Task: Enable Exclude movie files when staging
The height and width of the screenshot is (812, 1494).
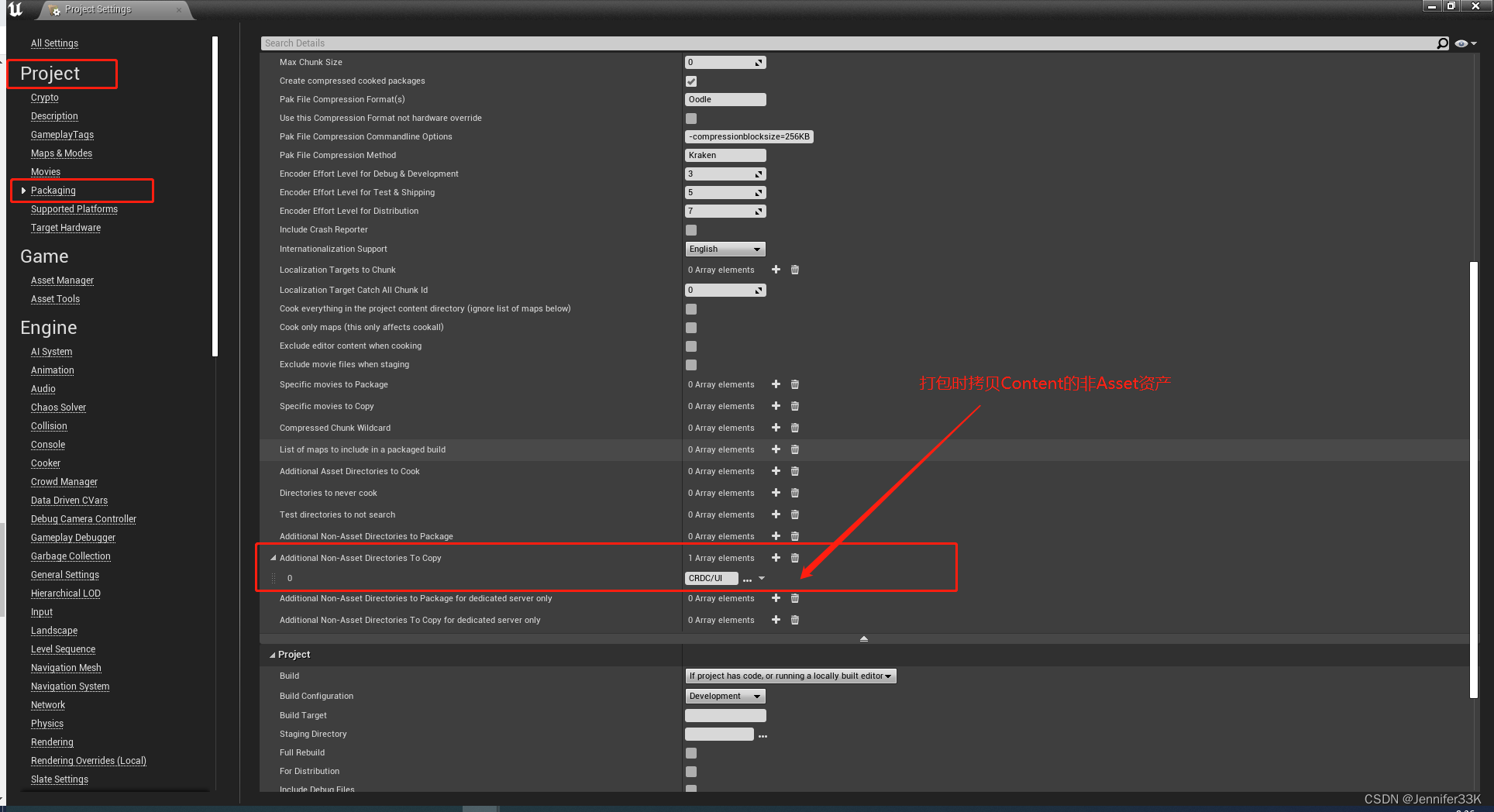Action: [691, 365]
